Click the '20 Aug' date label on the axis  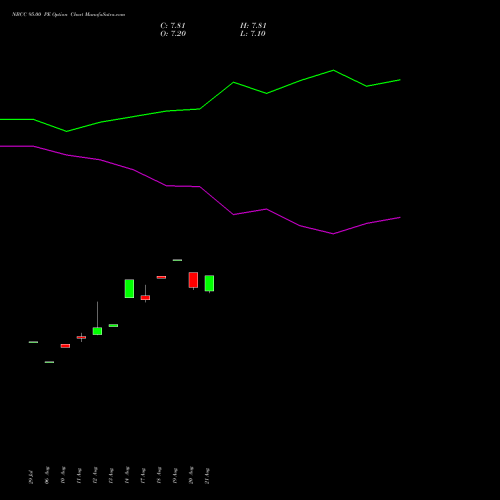tap(191, 475)
